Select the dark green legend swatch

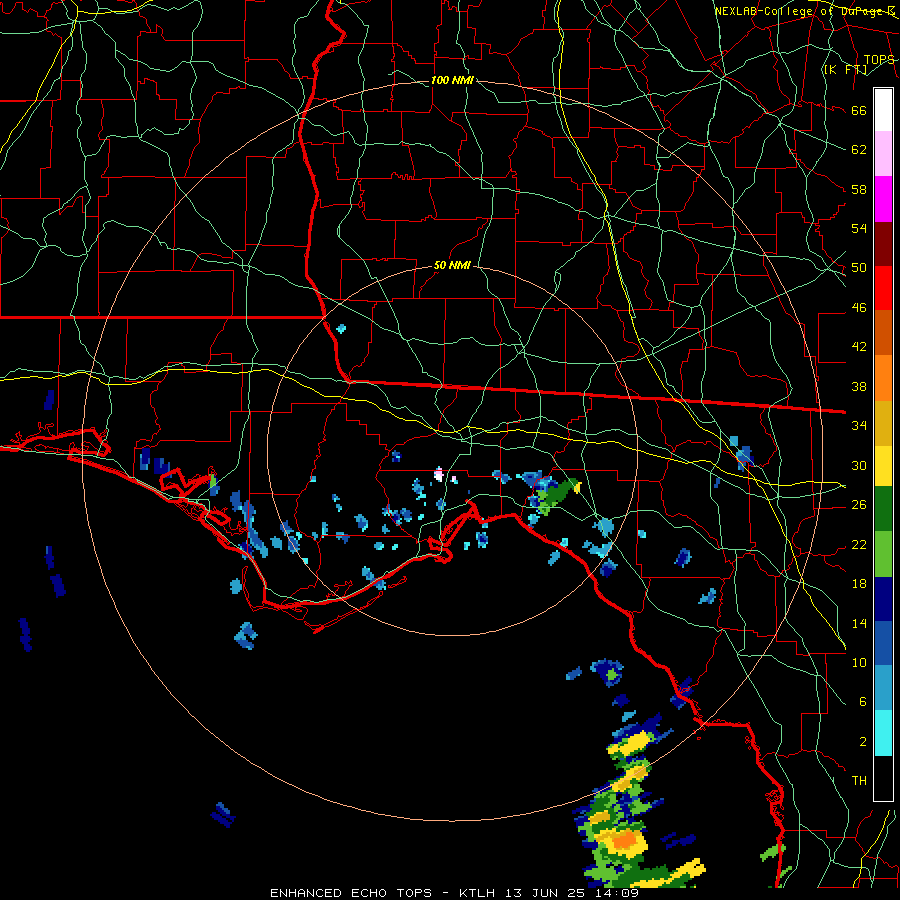coord(883,509)
